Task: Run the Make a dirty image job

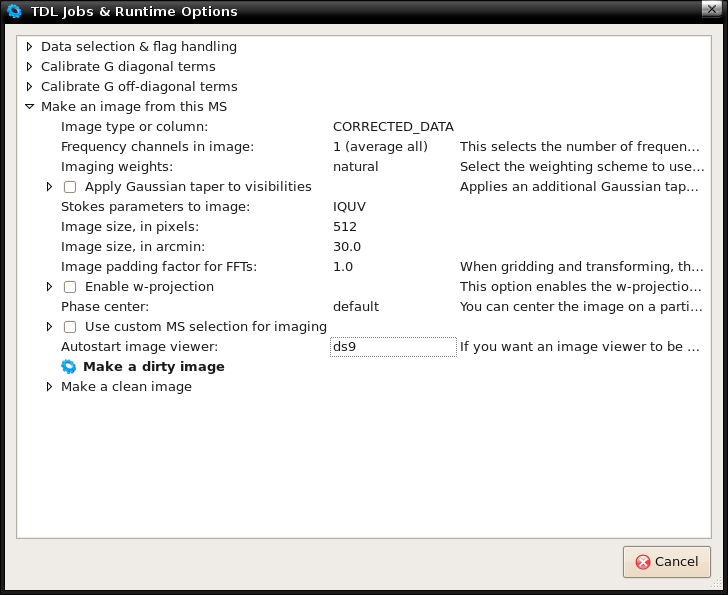Action: tap(154, 367)
